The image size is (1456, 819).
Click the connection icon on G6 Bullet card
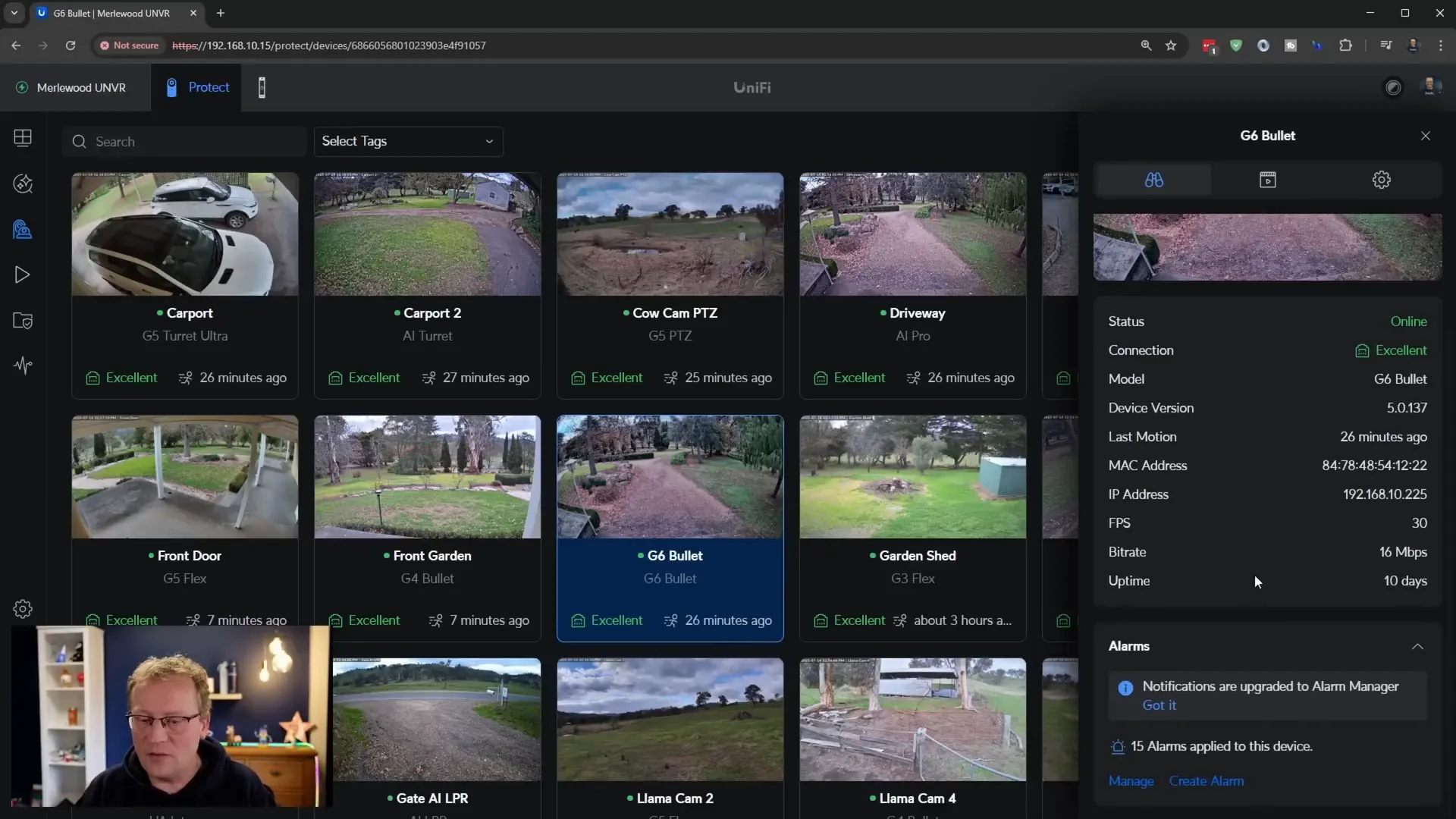578,620
